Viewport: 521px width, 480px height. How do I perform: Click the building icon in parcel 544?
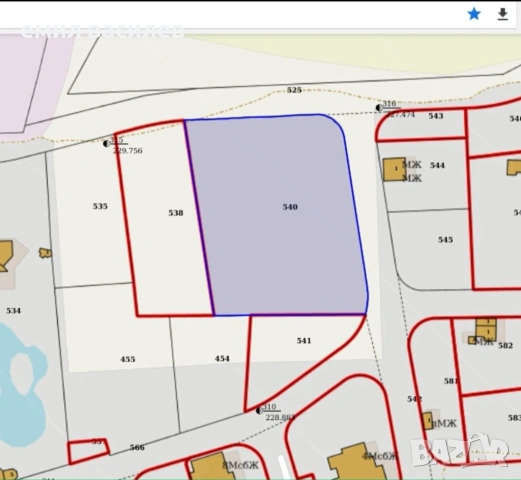click(394, 169)
